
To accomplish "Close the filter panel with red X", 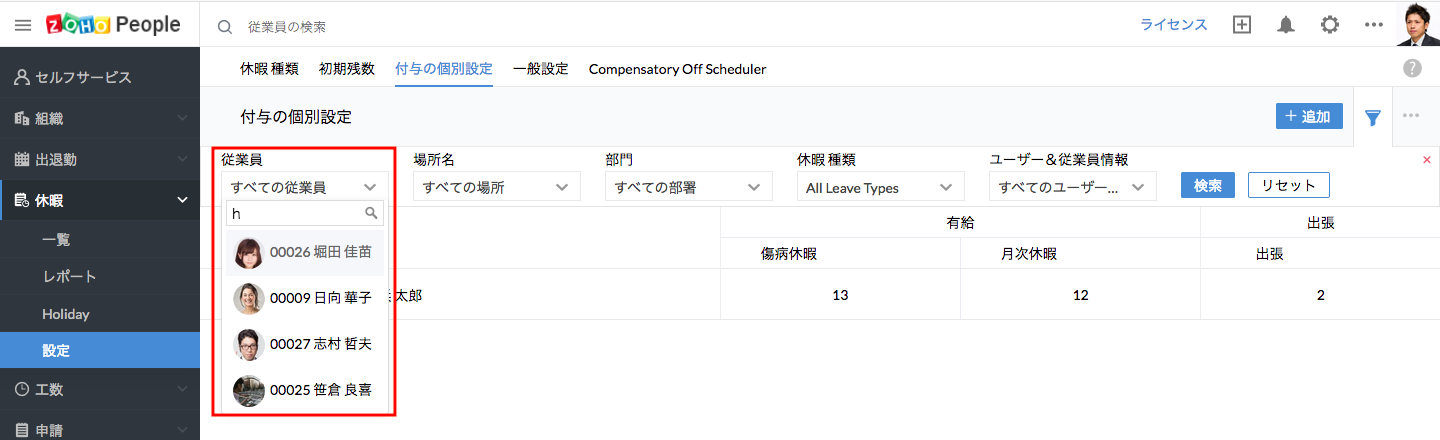I will click(1426, 160).
